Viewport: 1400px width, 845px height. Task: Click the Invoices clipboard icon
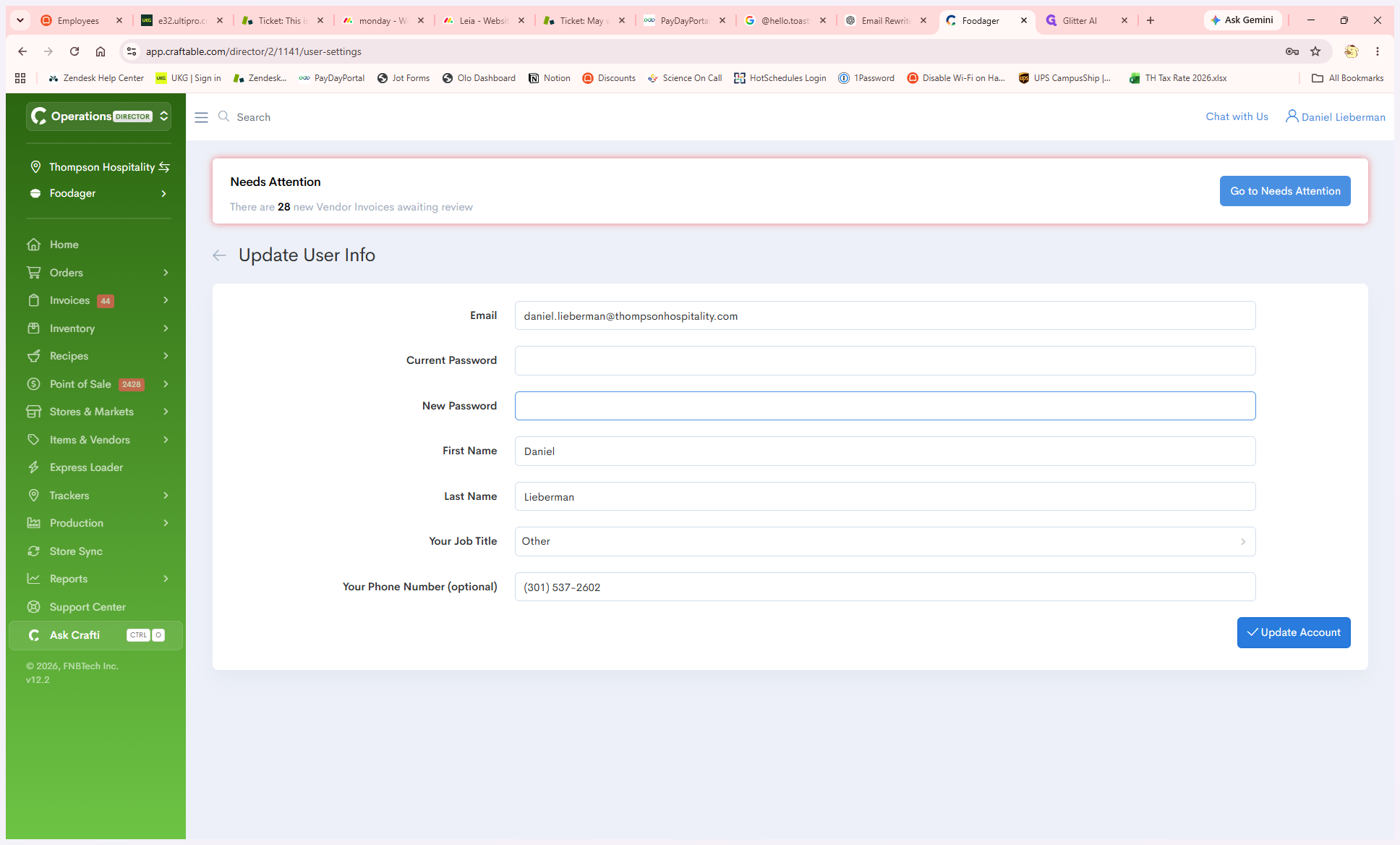pos(33,300)
